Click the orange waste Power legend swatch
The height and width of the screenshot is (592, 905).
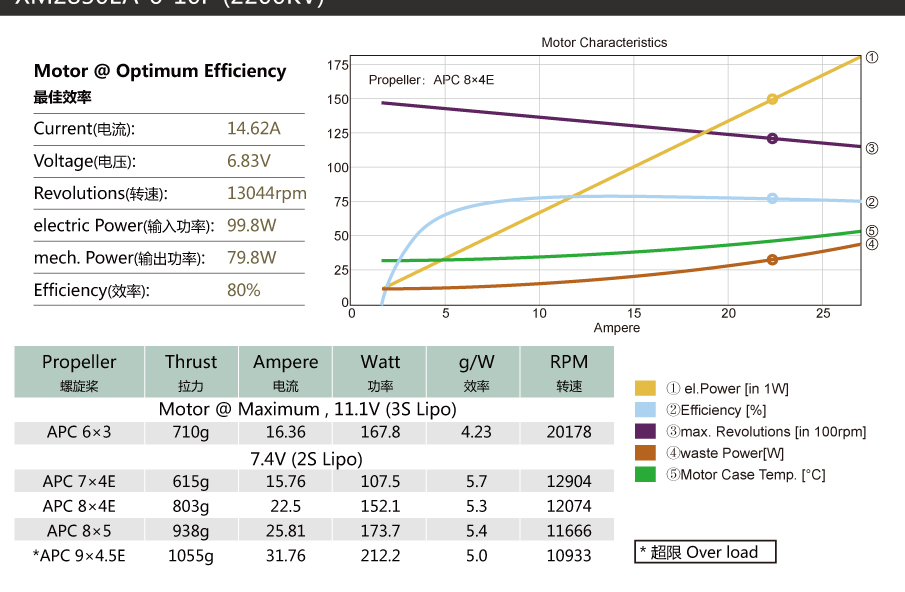(645, 452)
